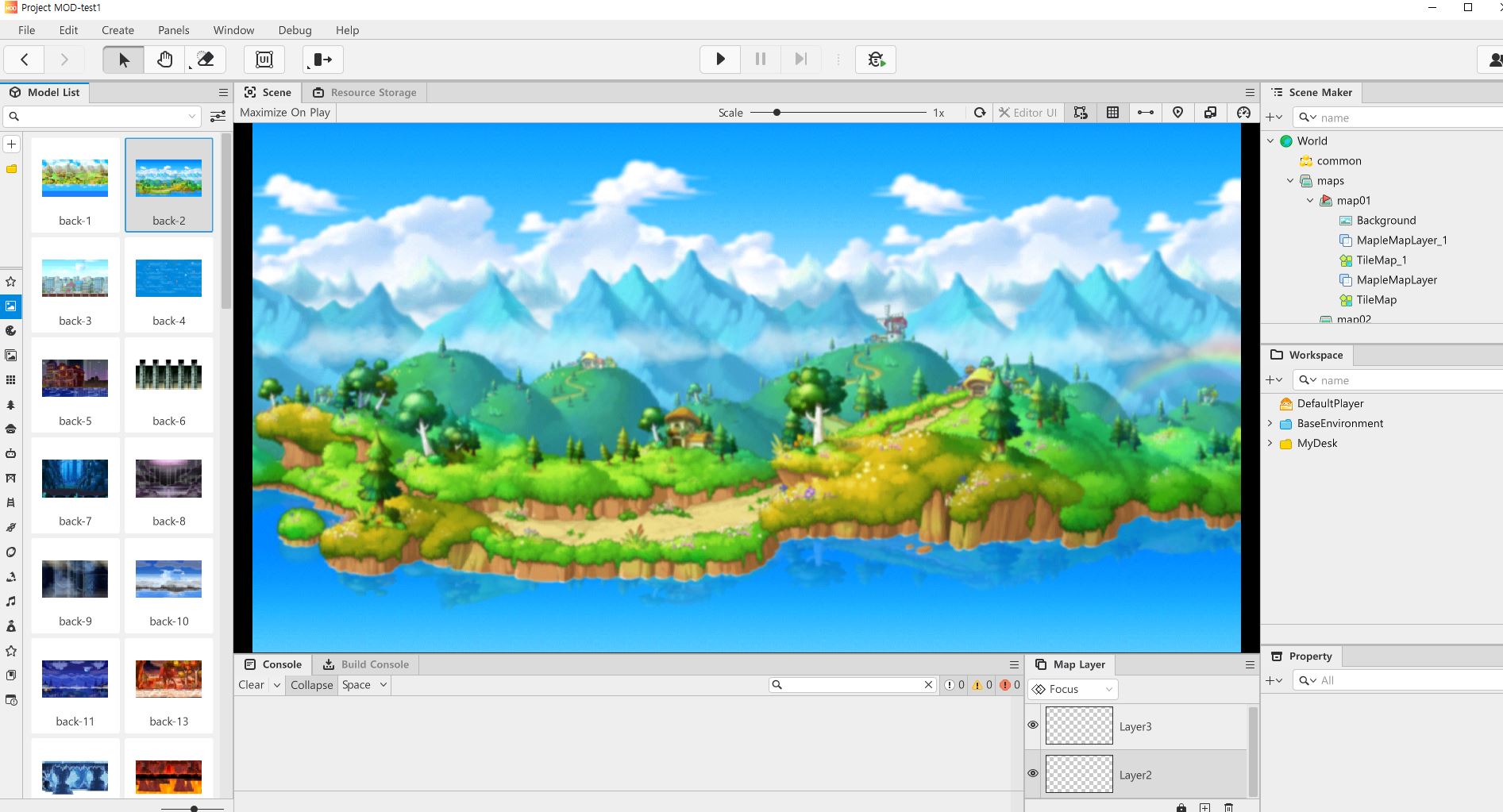This screenshot has height=812, width=1503.
Task: Lock layer with padlock icon in Map Layer
Action: coord(1181,808)
